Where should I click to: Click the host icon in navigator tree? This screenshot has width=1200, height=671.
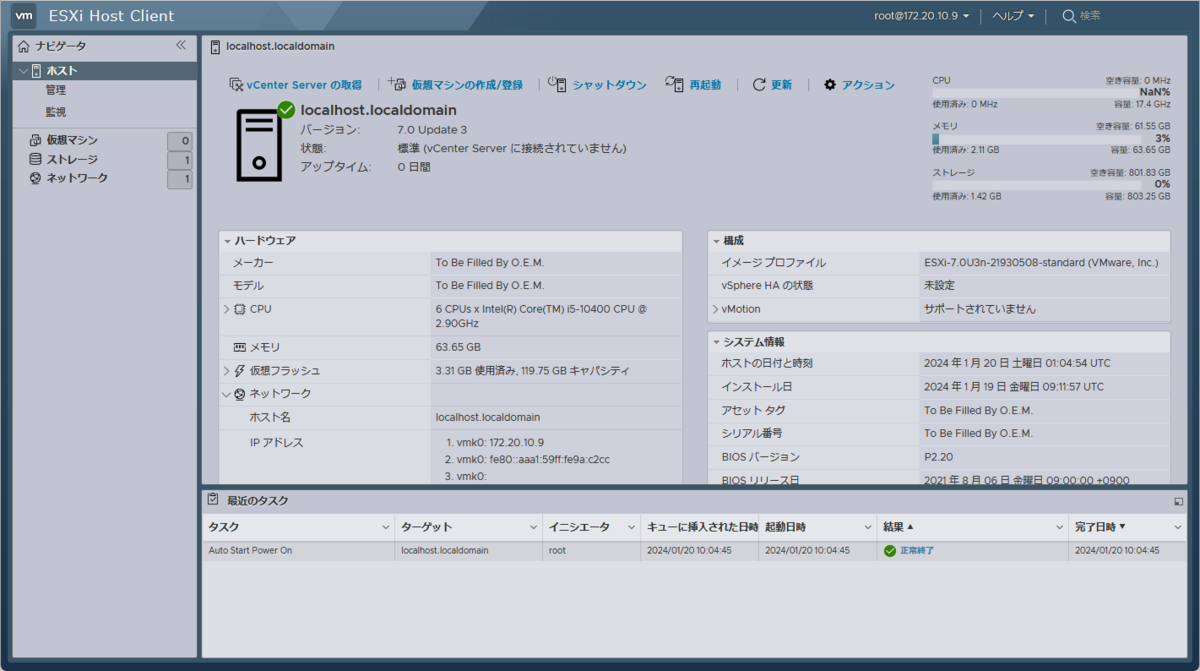coord(37,71)
